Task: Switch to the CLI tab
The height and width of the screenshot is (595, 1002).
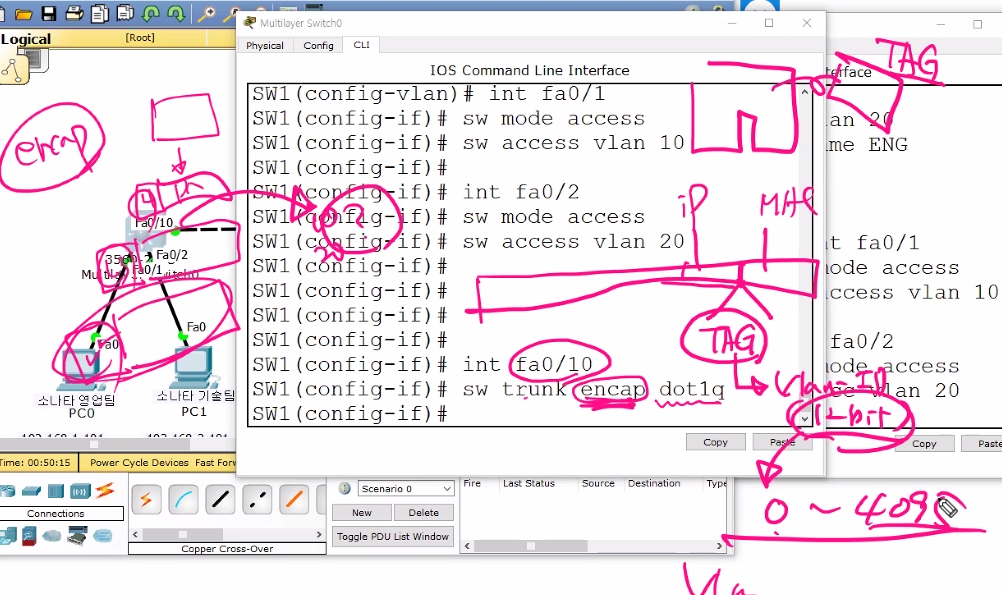Action: pyautogui.click(x=362, y=45)
